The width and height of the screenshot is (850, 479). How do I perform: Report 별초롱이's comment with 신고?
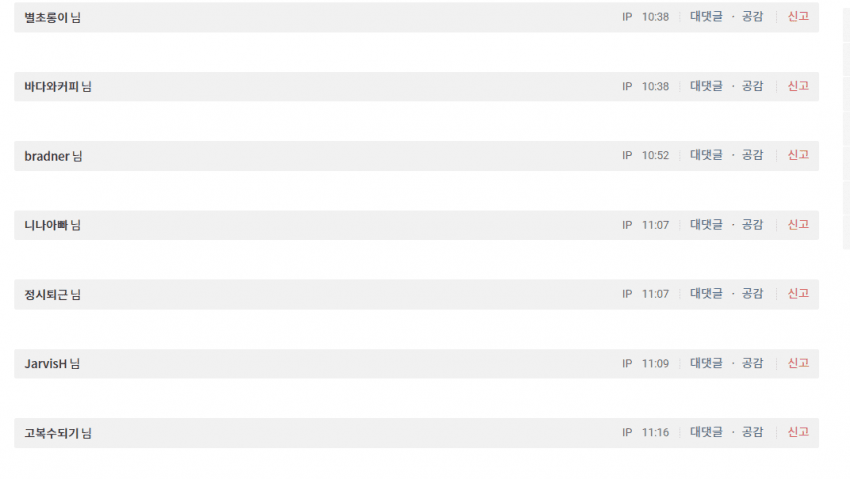[x=798, y=16]
